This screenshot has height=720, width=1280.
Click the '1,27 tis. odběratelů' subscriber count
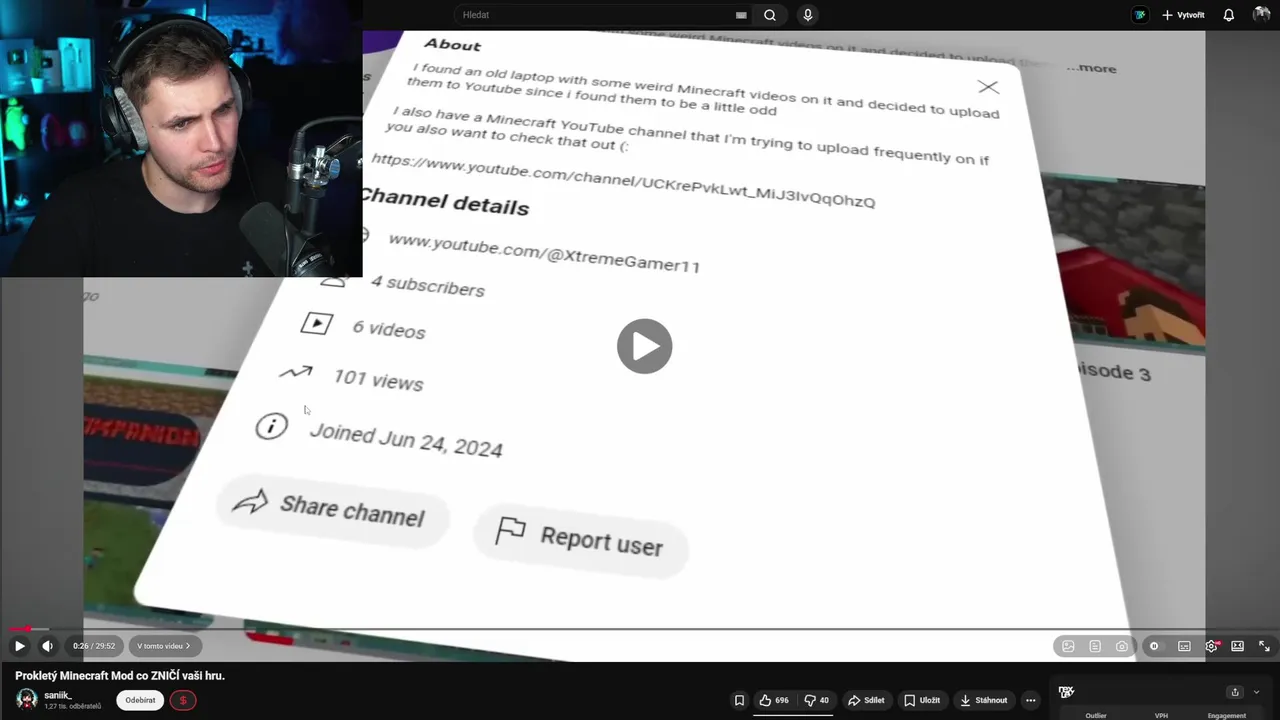pyautogui.click(x=72, y=707)
